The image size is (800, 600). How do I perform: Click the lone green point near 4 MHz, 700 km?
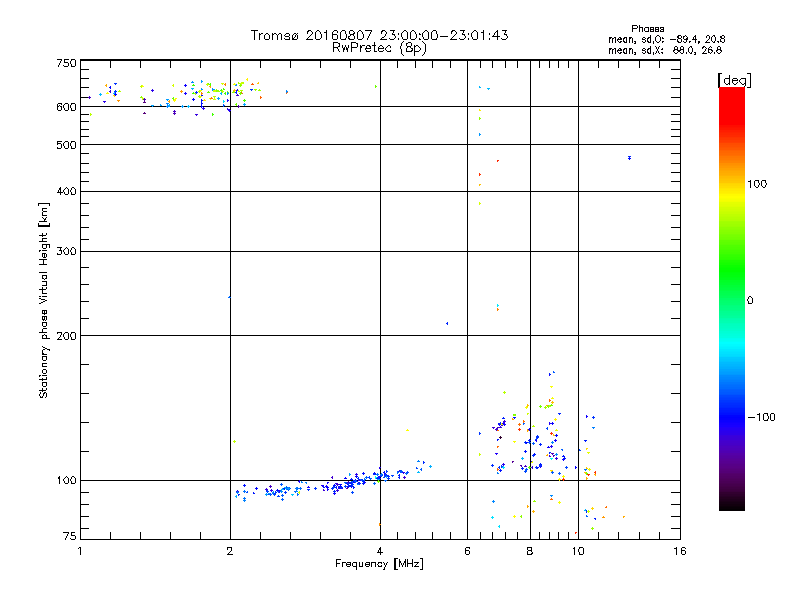376,87
